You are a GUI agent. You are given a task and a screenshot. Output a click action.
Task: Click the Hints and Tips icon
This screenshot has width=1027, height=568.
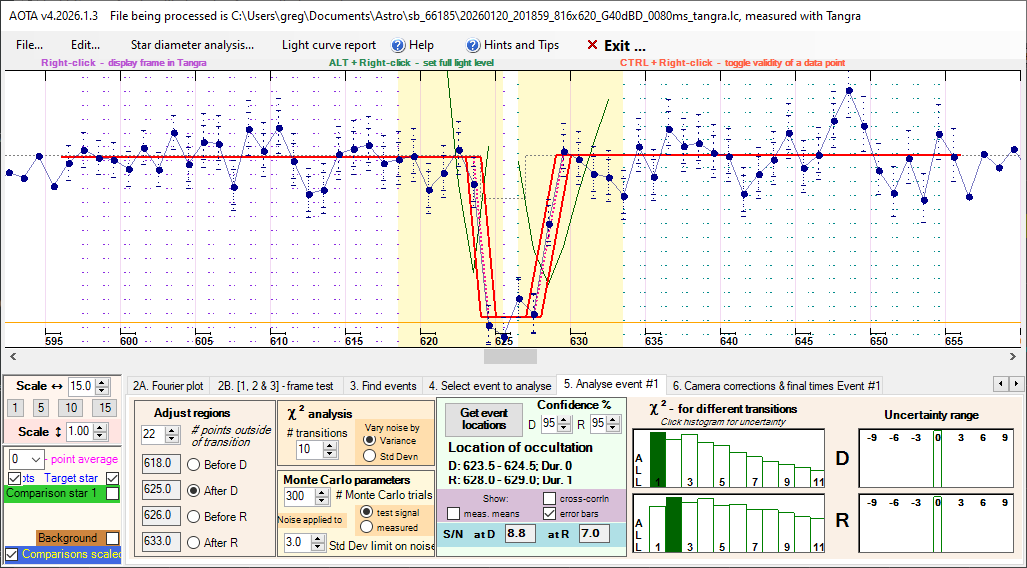(473, 45)
